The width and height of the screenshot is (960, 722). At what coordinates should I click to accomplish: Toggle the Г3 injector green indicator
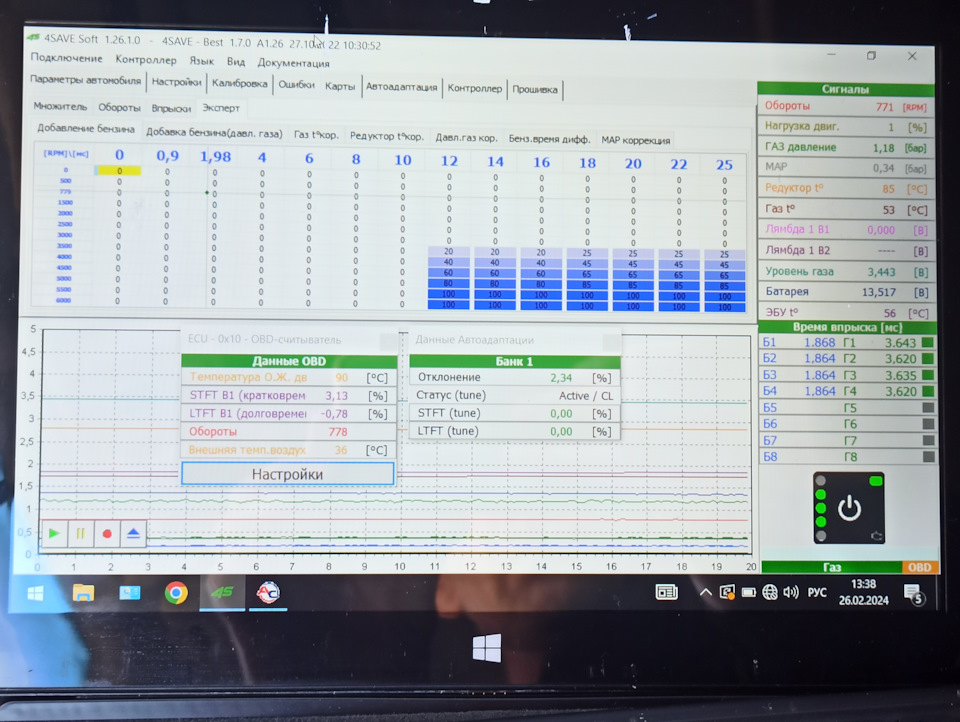pos(928,375)
